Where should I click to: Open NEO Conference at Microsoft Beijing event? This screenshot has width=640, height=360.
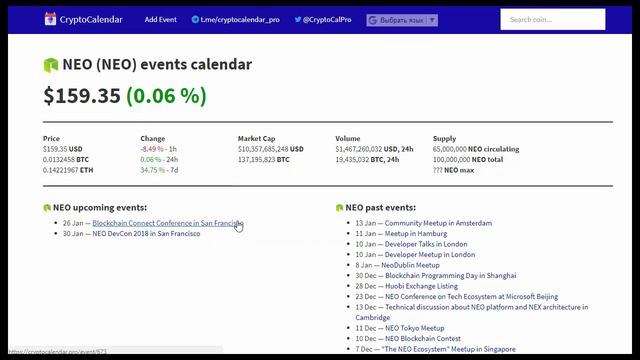(x=471, y=296)
